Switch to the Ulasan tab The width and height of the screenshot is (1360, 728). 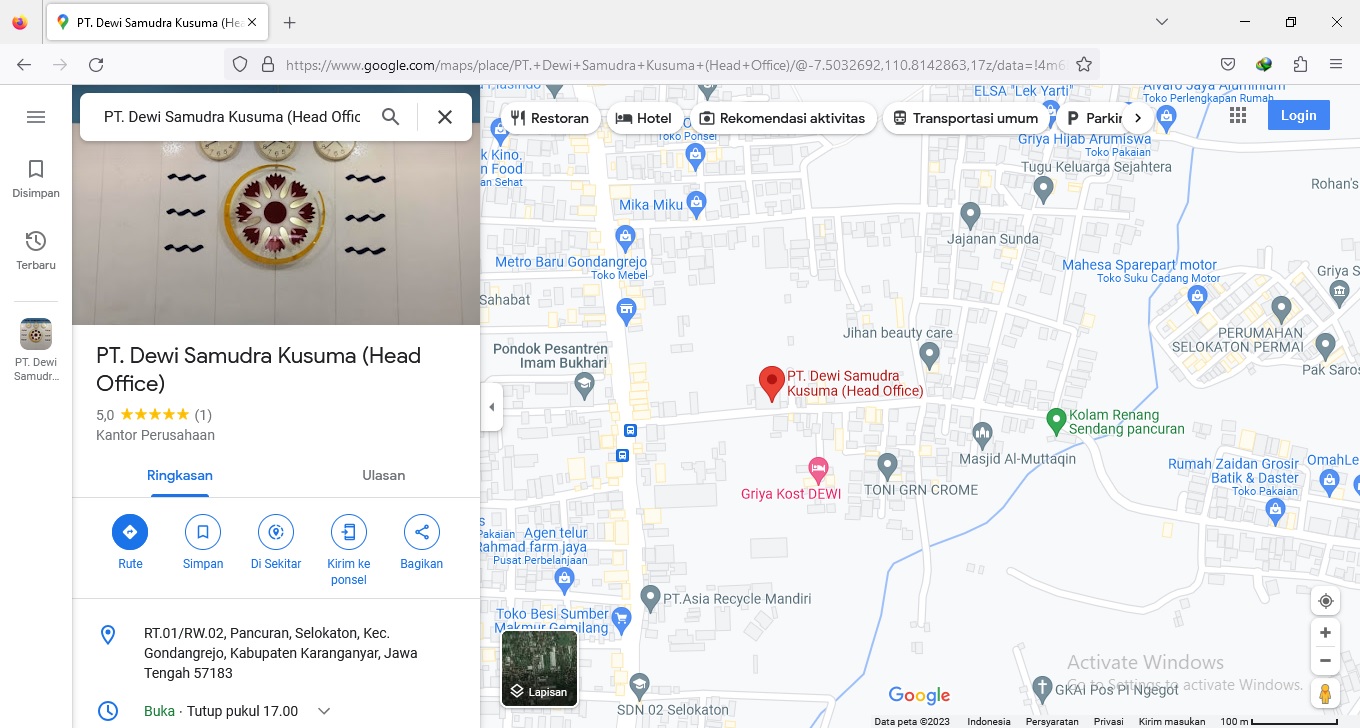384,476
